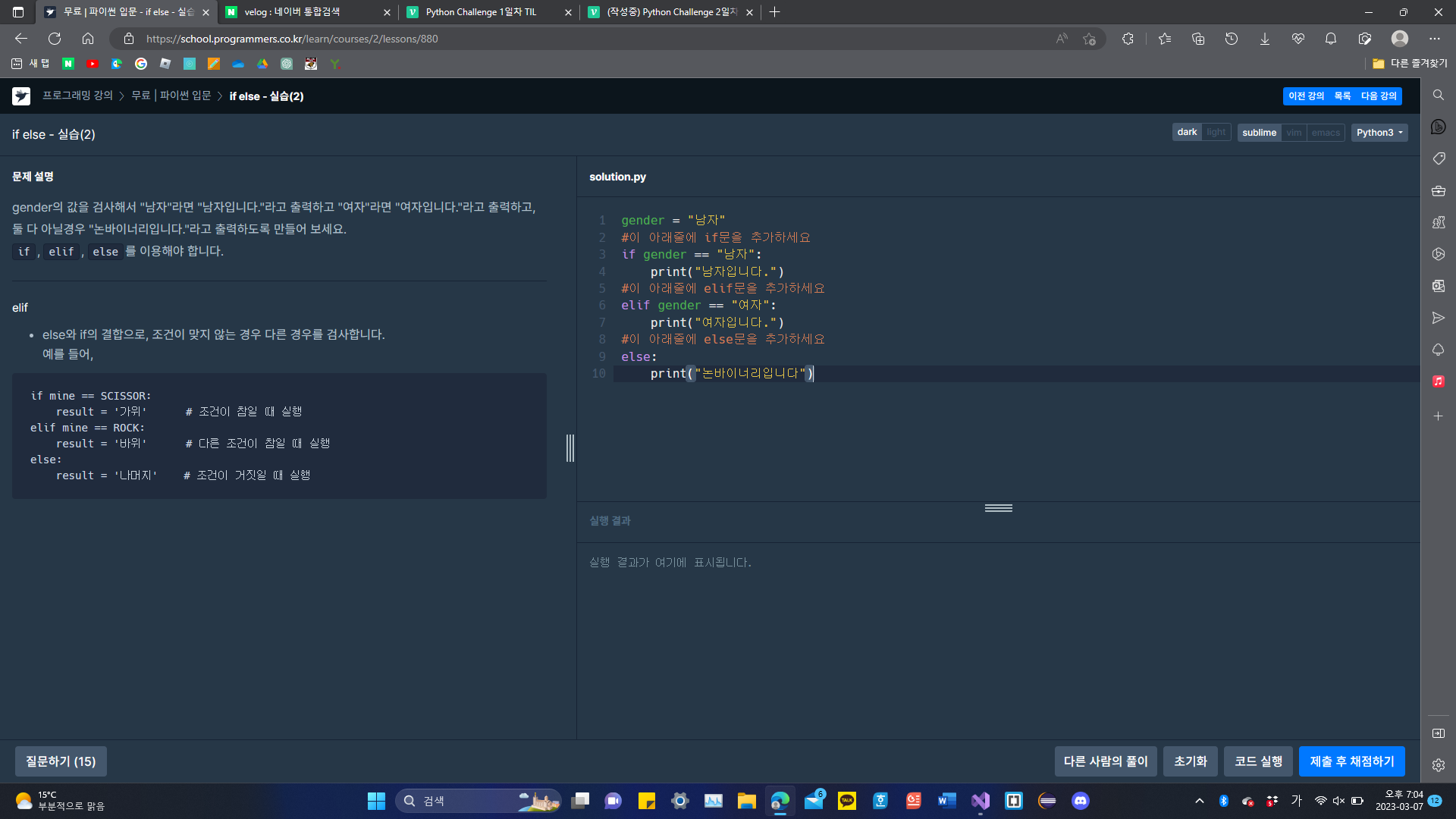Open the browser settings ellipsis menu

tap(1434, 39)
